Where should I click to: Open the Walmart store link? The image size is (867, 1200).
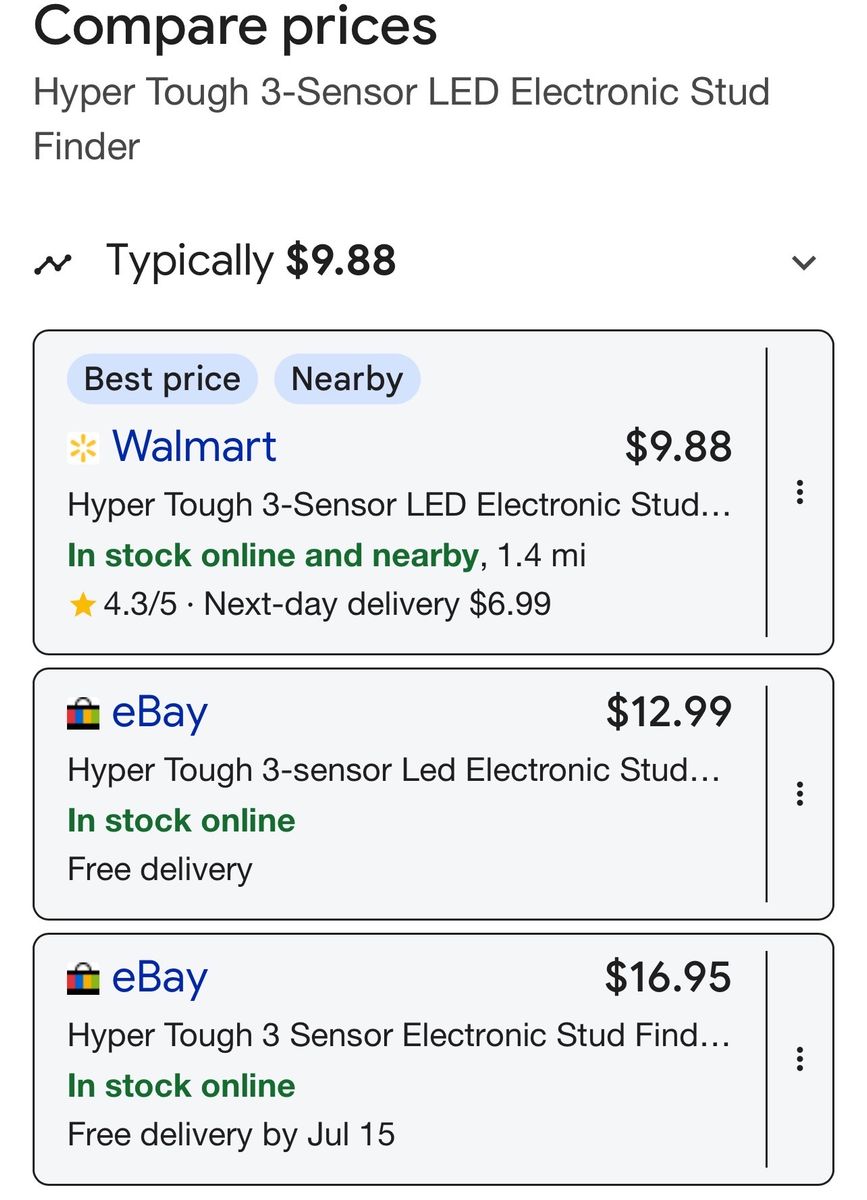[x=194, y=447]
